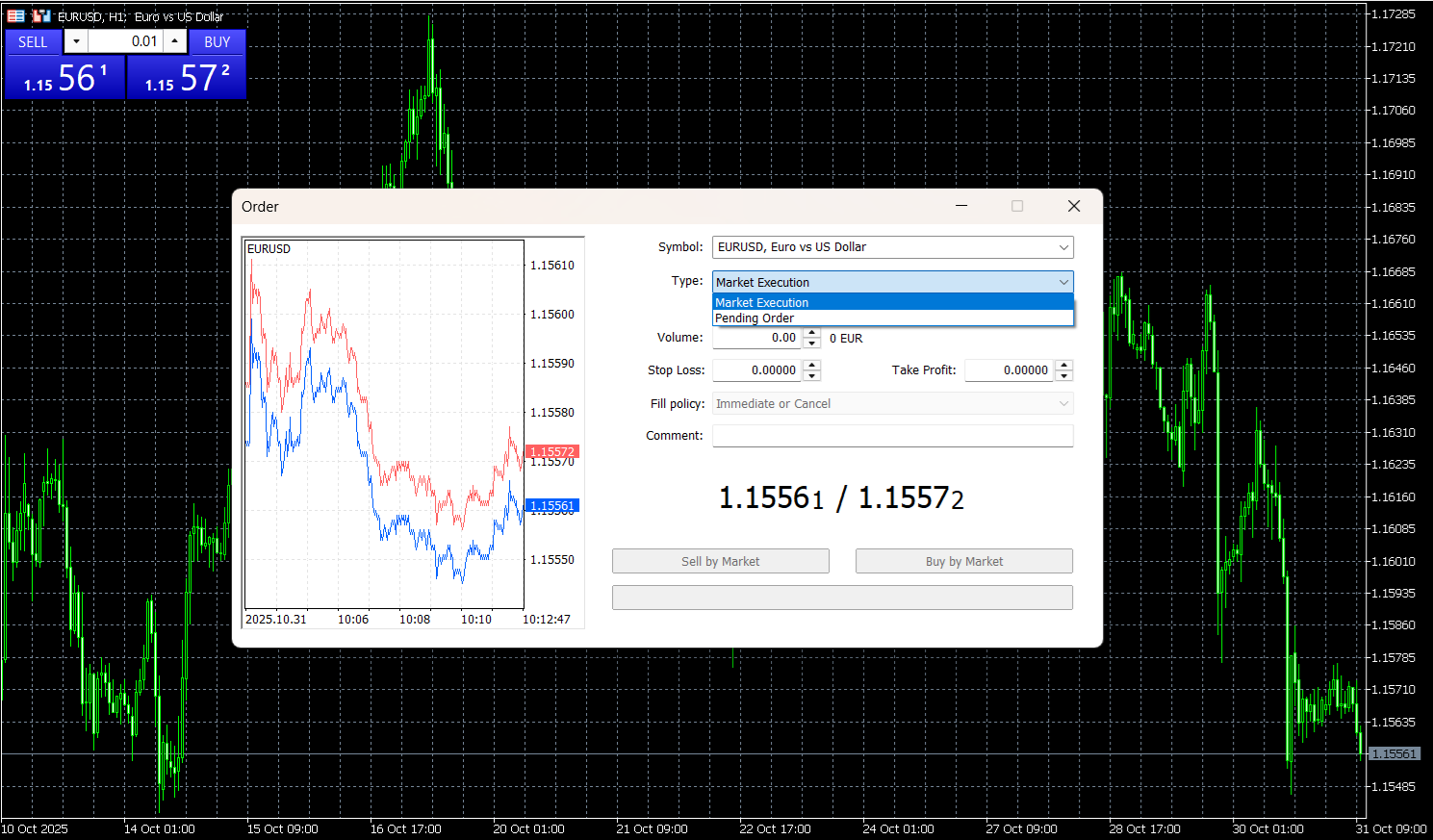Click the Stop Loss value field
This screenshot has width=1433, height=840.
pos(756,370)
